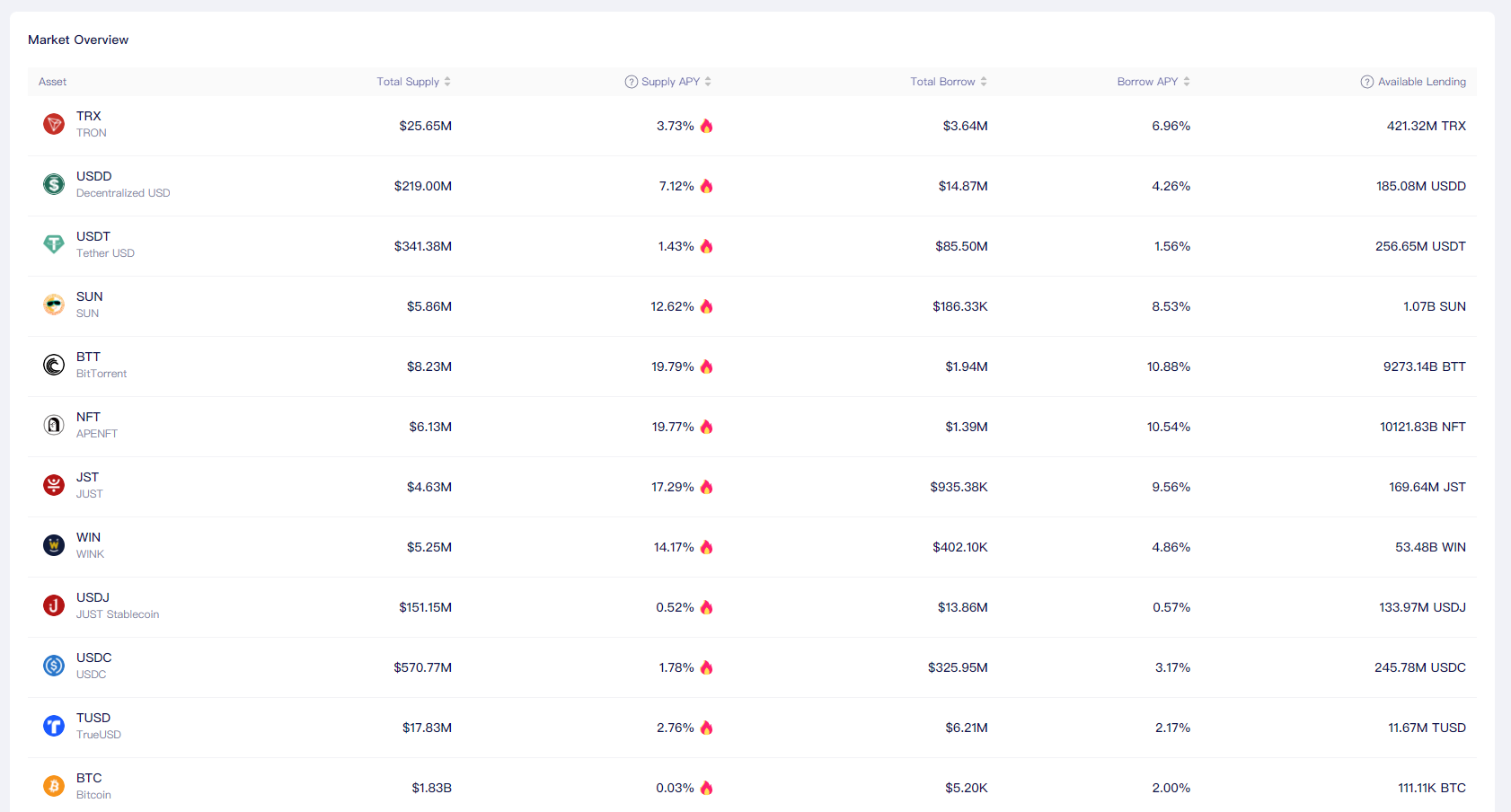Open the Supply APY help question-mark icon

(632, 82)
